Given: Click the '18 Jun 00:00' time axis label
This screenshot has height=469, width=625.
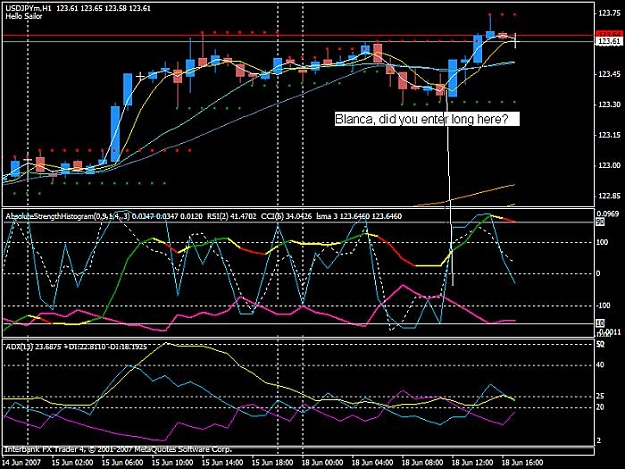Looking at the screenshot, I should click(x=322, y=463).
